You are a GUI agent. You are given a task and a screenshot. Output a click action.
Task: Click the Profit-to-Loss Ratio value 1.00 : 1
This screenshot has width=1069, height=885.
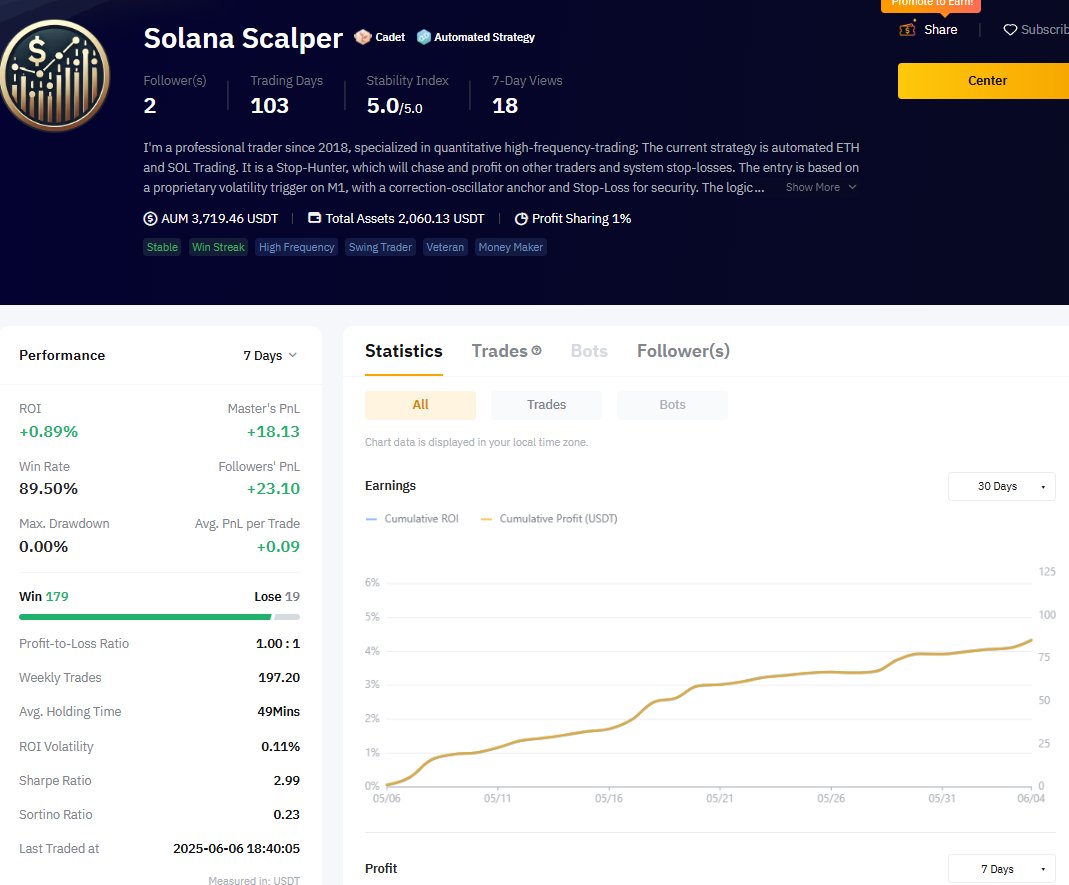(277, 644)
